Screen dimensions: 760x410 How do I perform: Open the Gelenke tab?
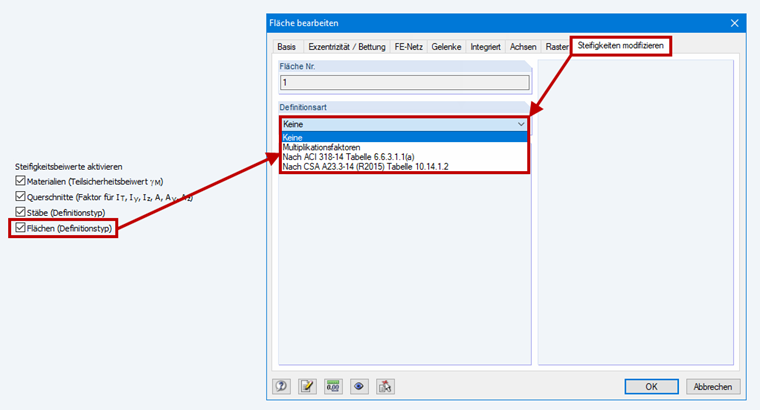(446, 47)
